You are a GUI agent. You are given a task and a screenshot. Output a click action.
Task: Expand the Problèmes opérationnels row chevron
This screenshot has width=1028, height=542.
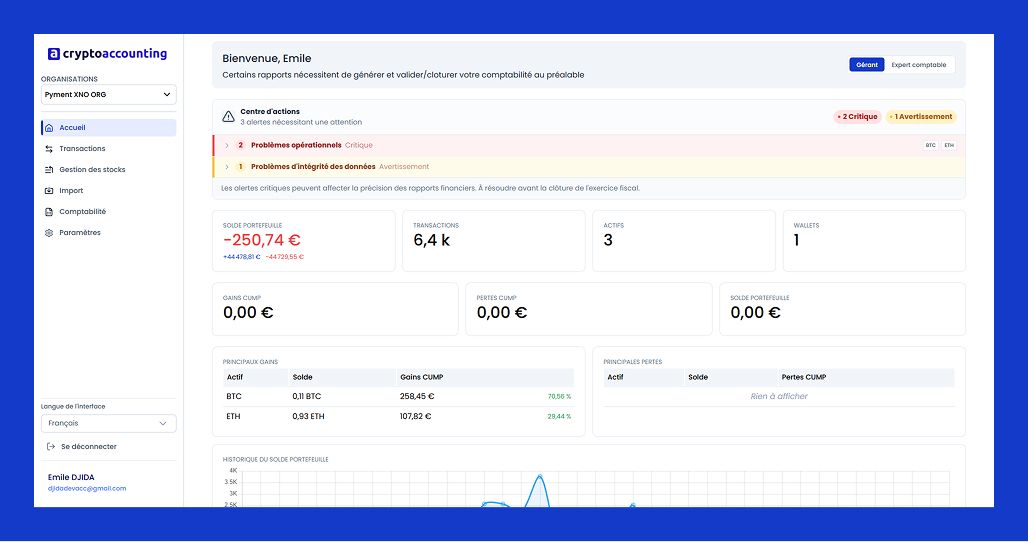227,145
